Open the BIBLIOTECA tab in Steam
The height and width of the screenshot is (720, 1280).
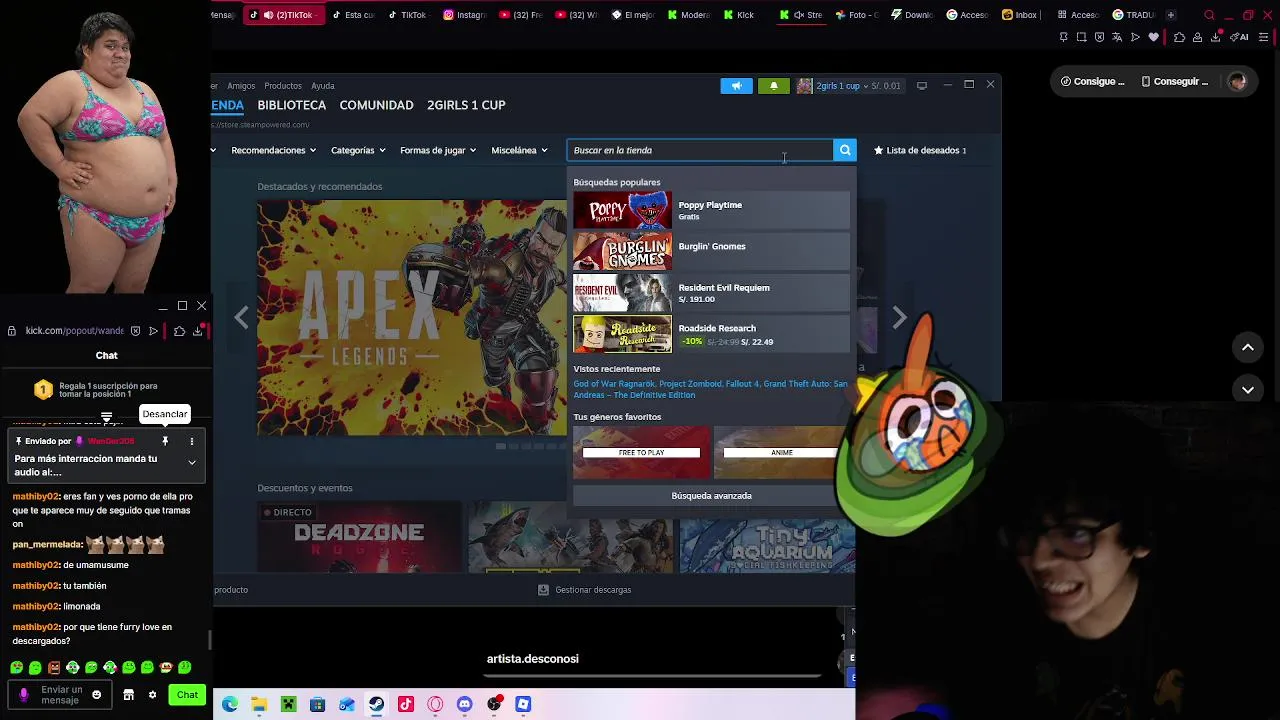[291, 105]
